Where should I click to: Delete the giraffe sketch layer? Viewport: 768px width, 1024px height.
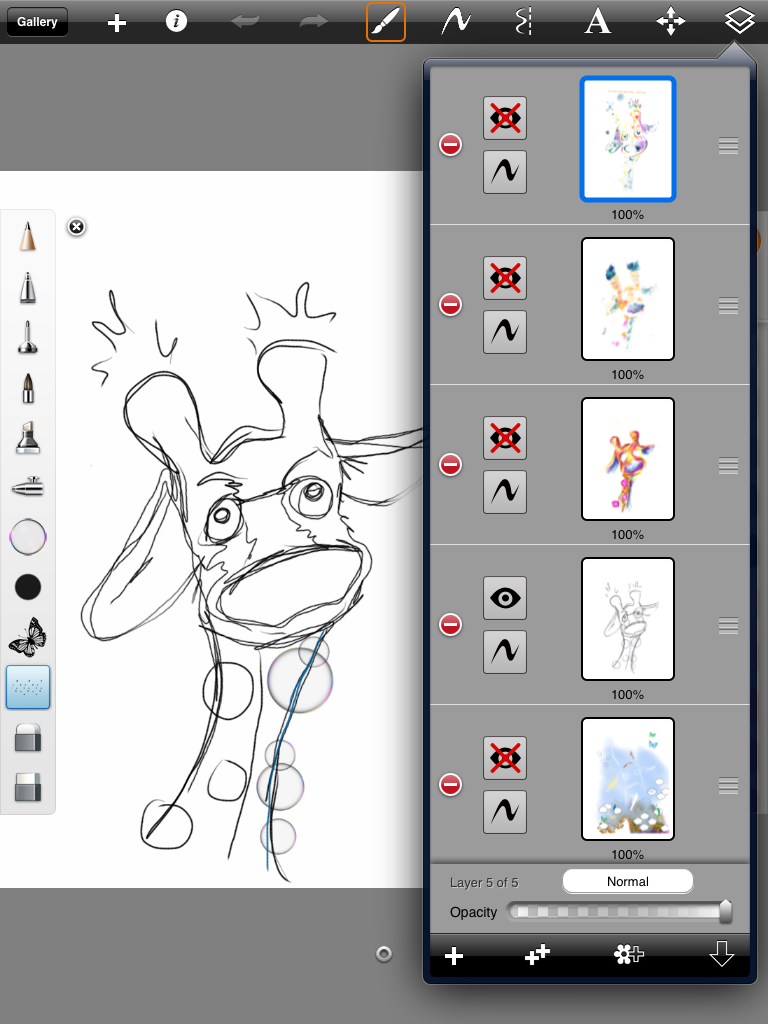[451, 624]
